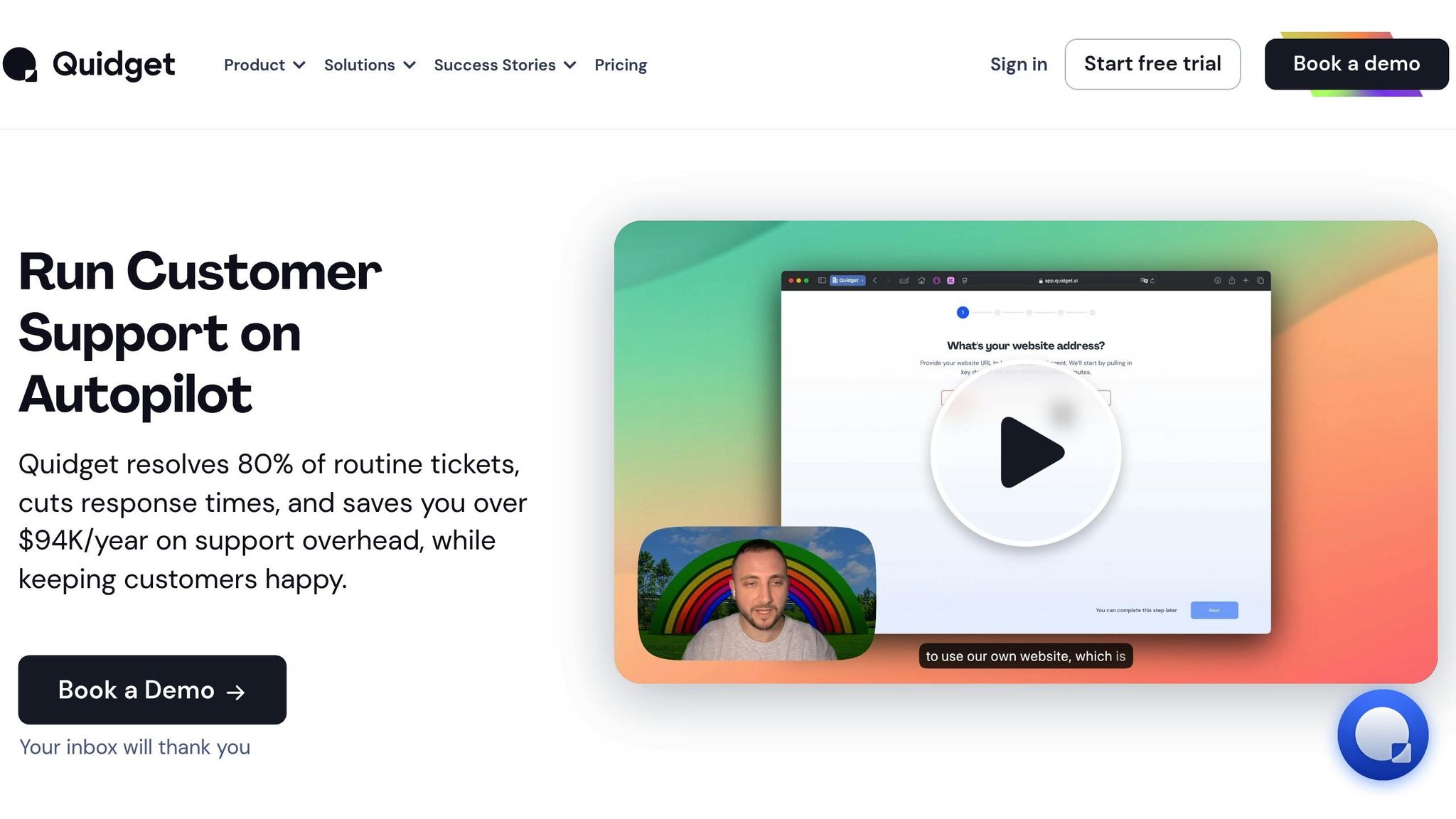1456x819 pixels.
Task: Click Book a demo in header
Action: [1356, 64]
